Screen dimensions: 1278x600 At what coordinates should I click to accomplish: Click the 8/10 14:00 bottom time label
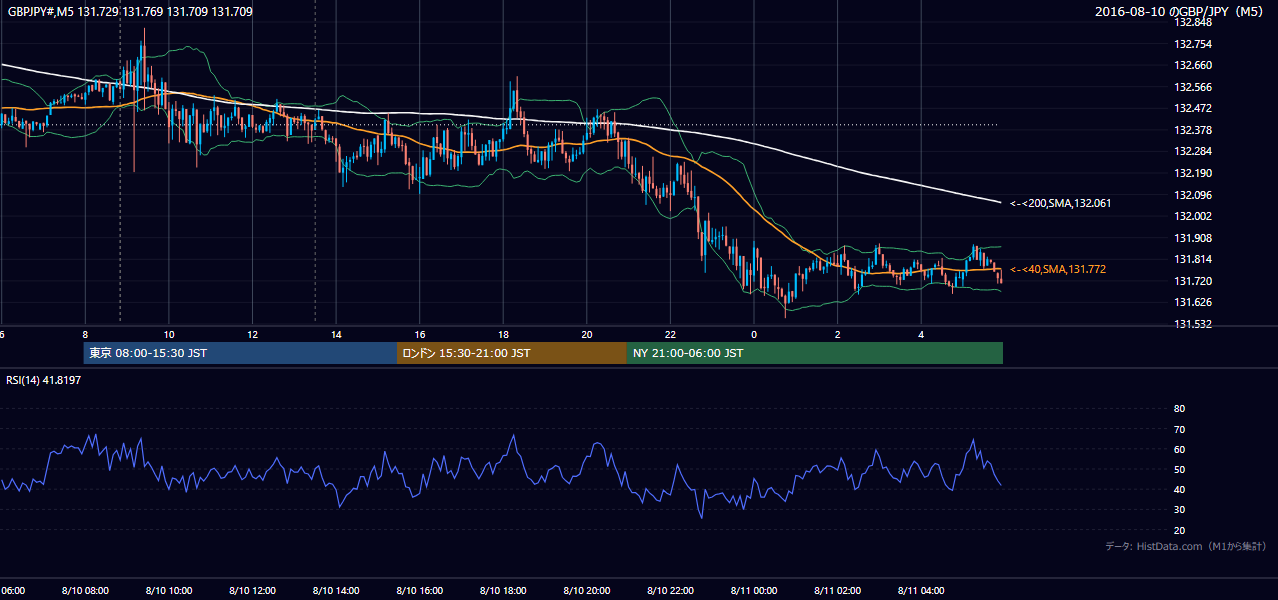click(336, 591)
